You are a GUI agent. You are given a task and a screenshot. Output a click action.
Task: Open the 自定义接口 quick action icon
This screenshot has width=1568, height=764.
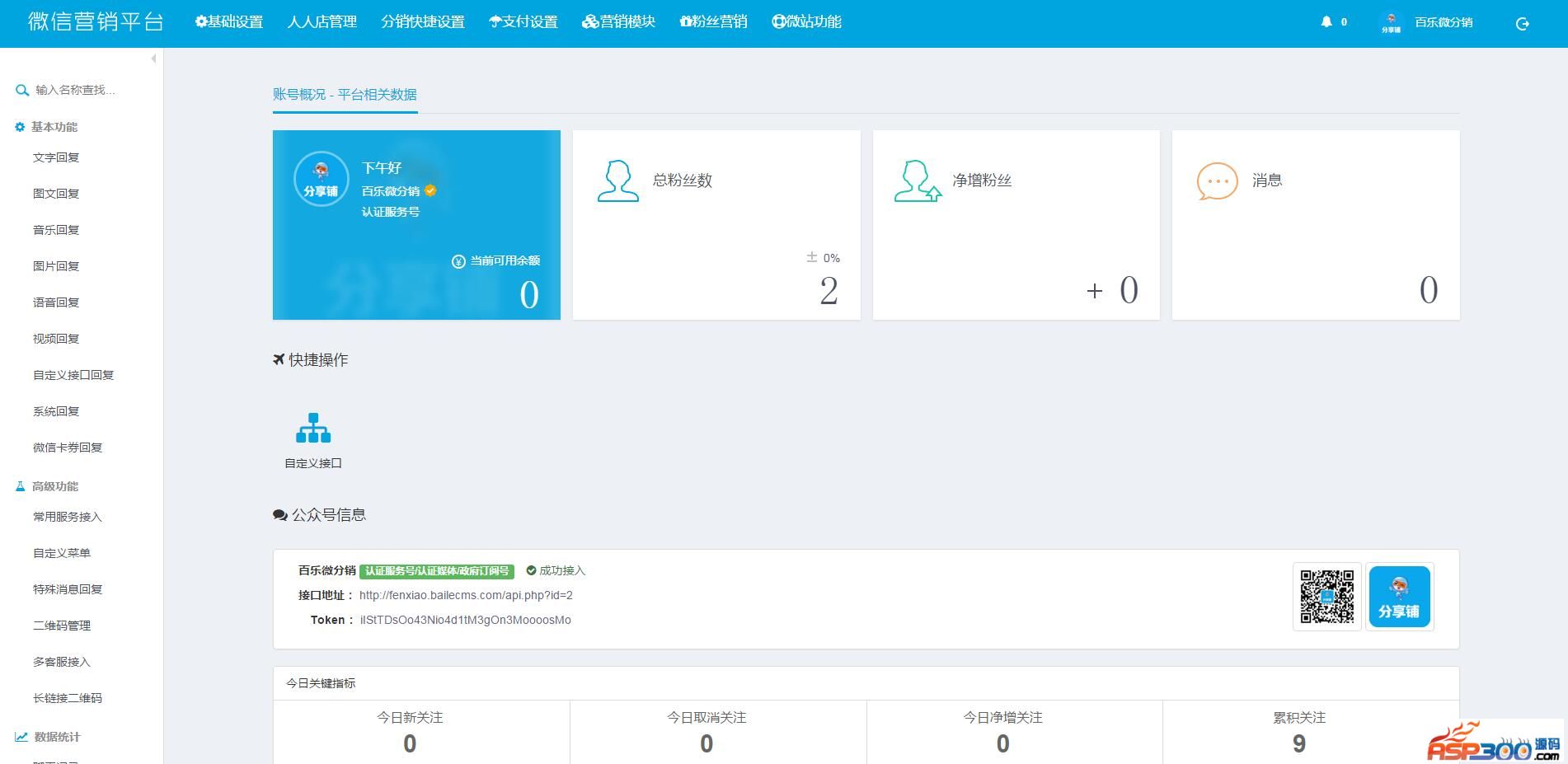coord(313,429)
